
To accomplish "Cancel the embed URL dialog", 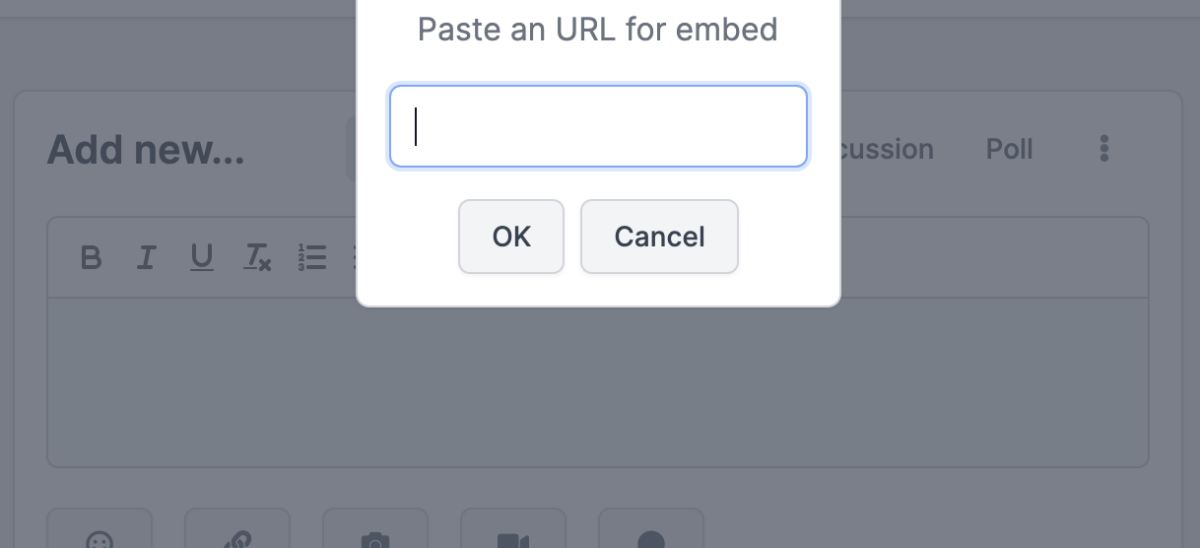I will pyautogui.click(x=659, y=237).
